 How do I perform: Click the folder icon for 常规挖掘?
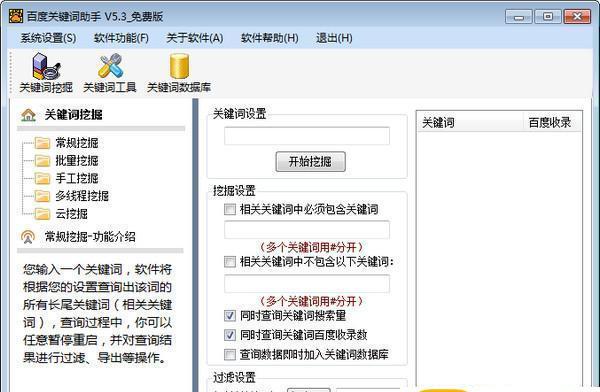tap(42, 143)
